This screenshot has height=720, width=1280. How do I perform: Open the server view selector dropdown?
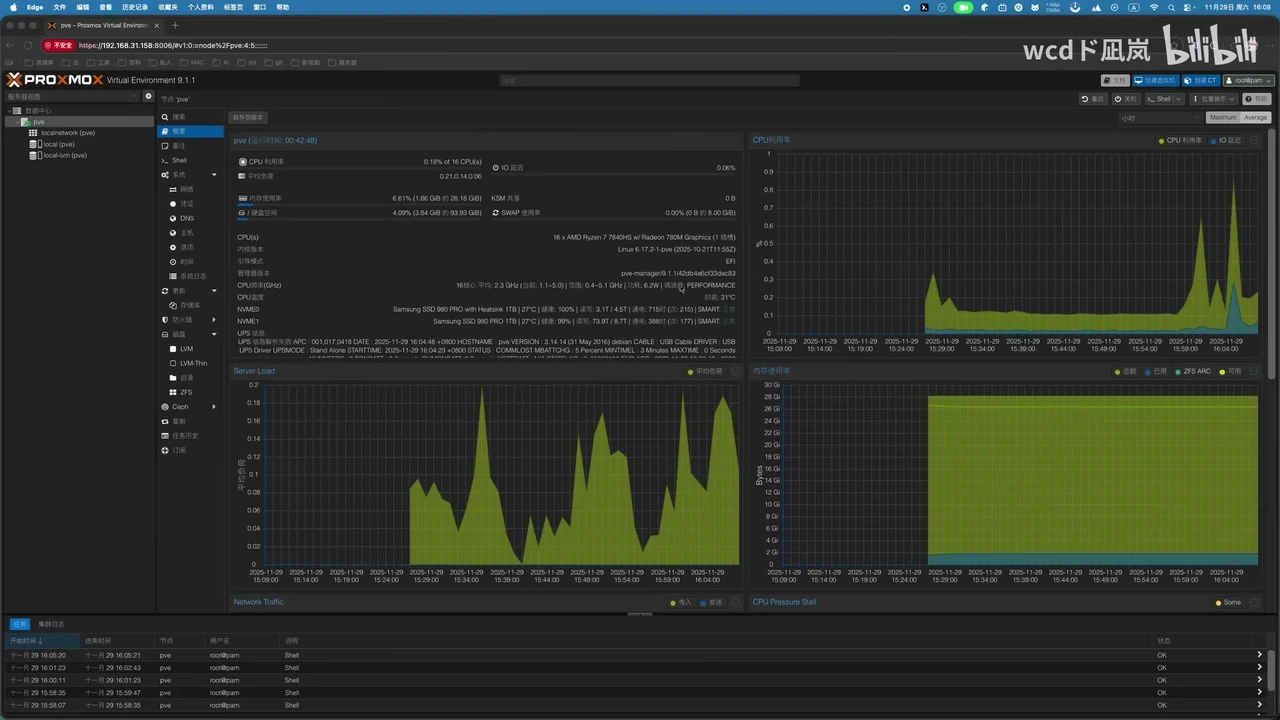pyautogui.click(x=73, y=97)
